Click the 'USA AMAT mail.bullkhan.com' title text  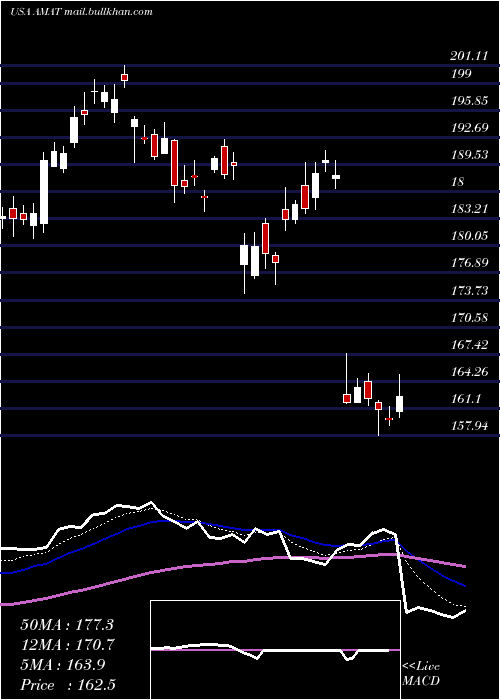tap(81, 12)
